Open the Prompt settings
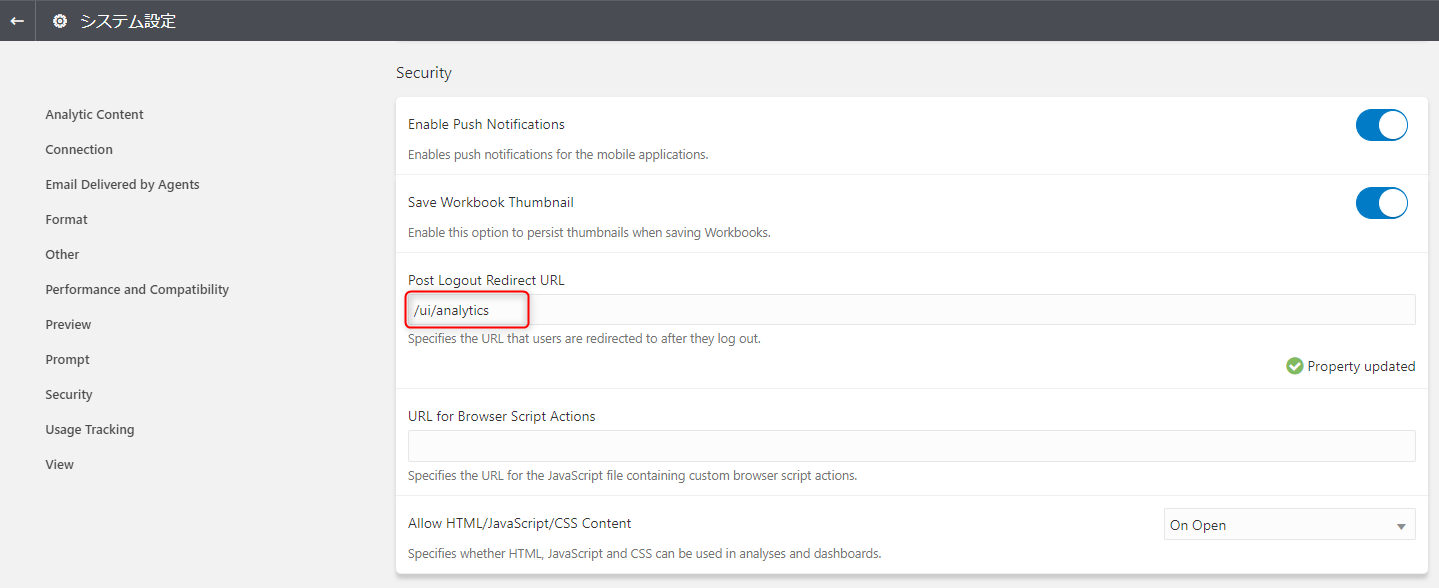 67,360
